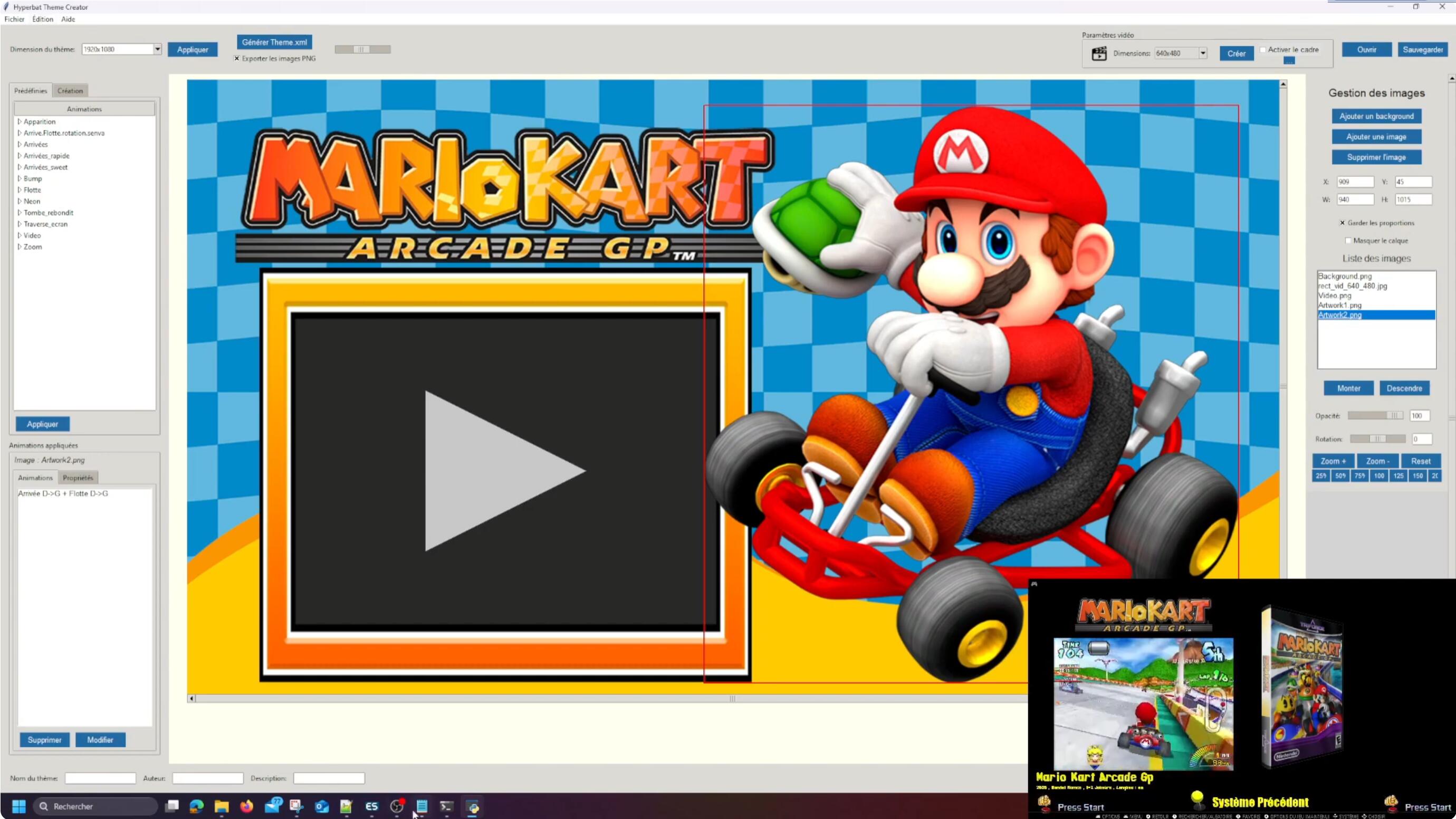The image size is (1456, 819).
Task: Expand the Video animation group
Action: pyautogui.click(x=20, y=235)
